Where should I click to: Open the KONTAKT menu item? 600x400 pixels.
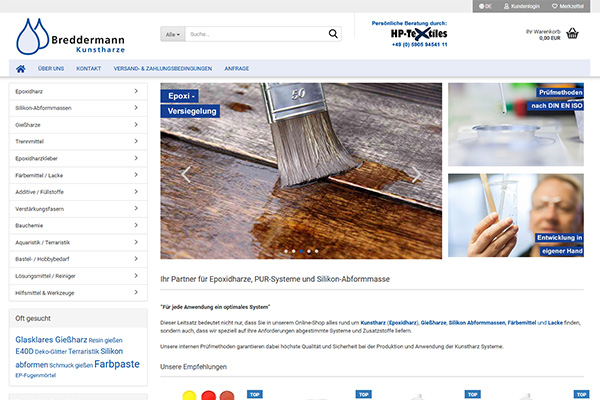pyautogui.click(x=88, y=68)
